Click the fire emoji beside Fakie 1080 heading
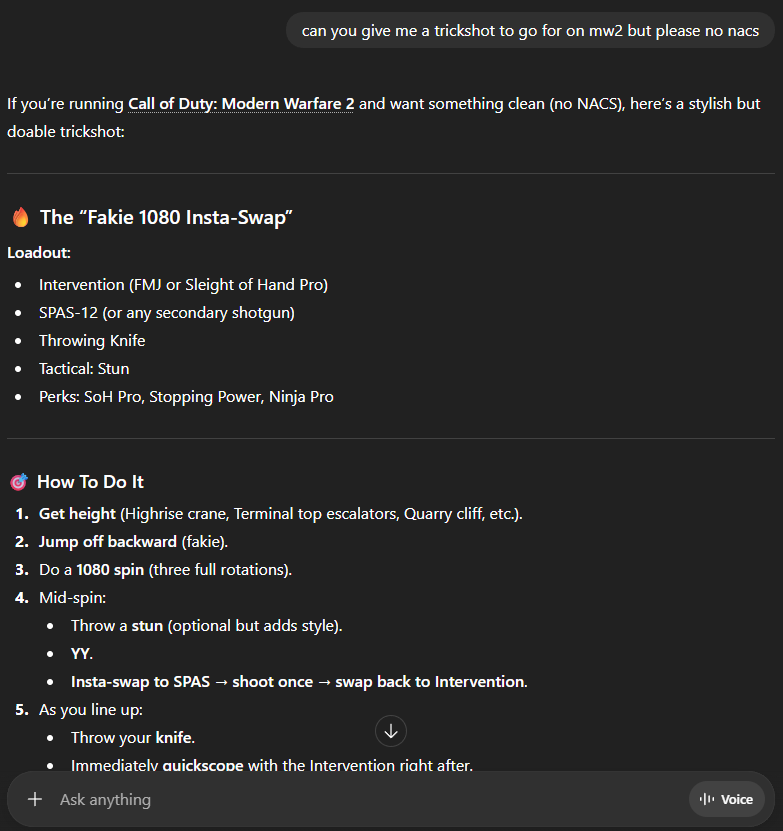The image size is (783, 831). 21,217
